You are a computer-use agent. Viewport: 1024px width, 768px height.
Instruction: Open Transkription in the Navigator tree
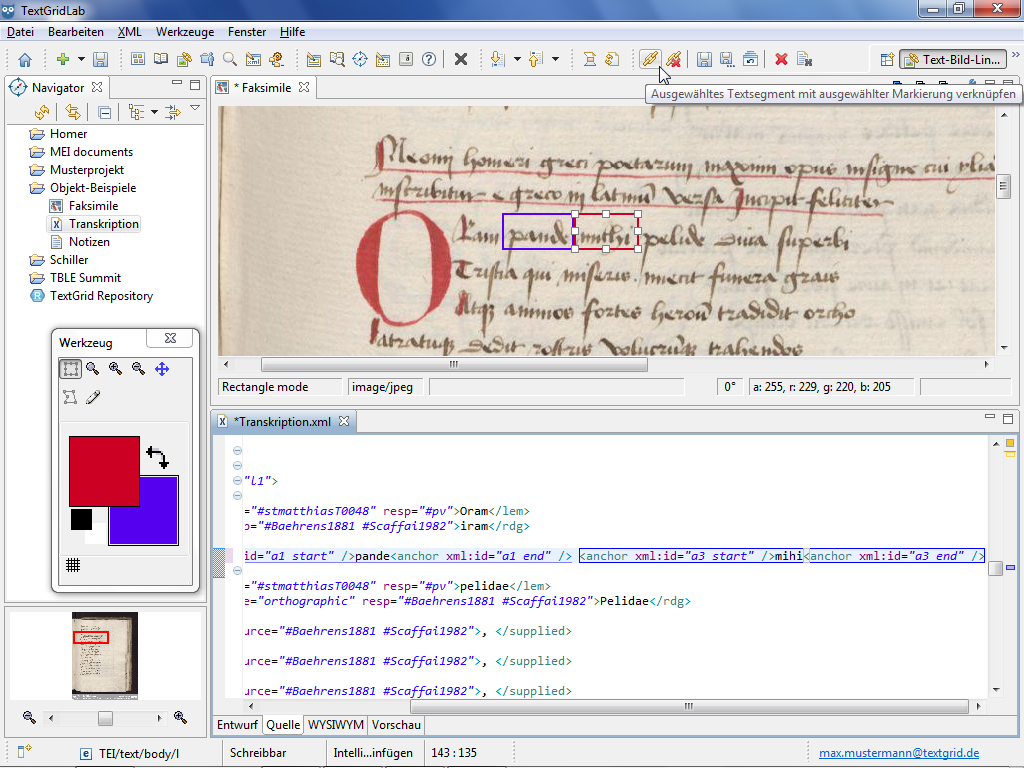click(x=103, y=224)
